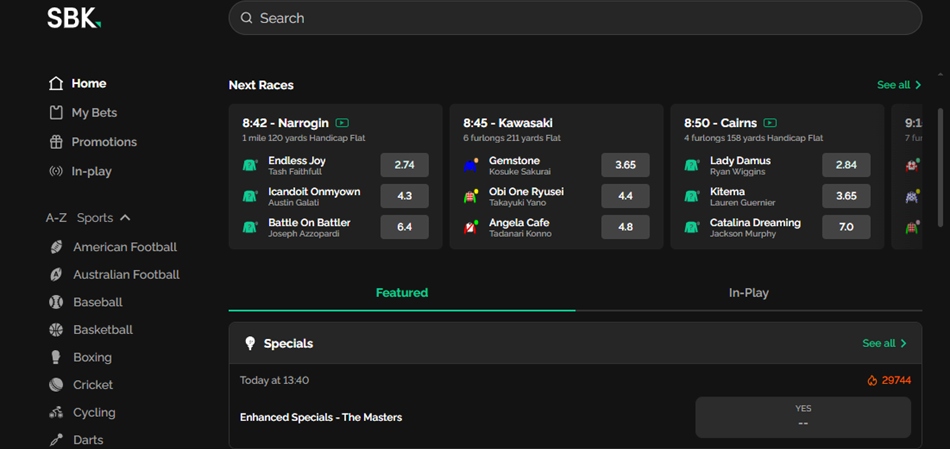Click the Narrogin live stream icon
Viewport: 950px width, 449px height.
pos(343,123)
